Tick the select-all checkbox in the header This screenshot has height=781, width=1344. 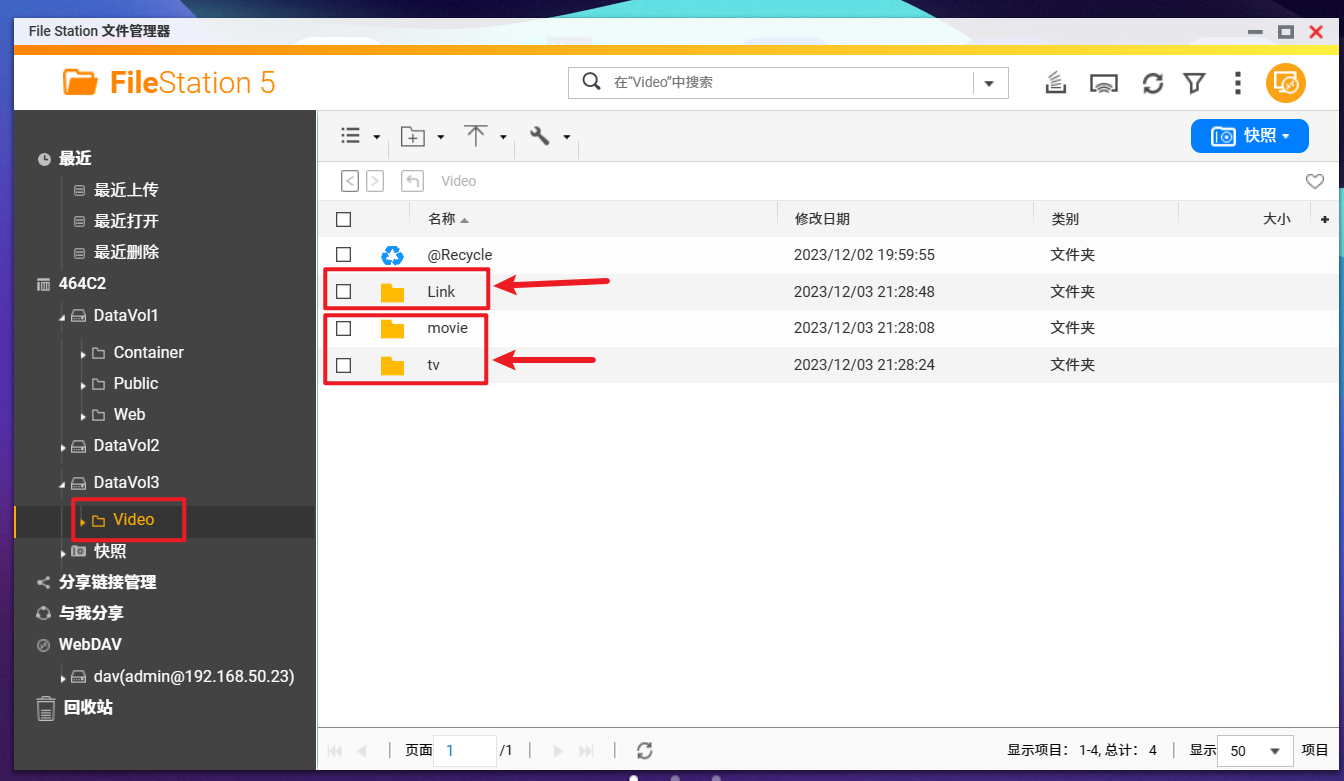click(344, 218)
